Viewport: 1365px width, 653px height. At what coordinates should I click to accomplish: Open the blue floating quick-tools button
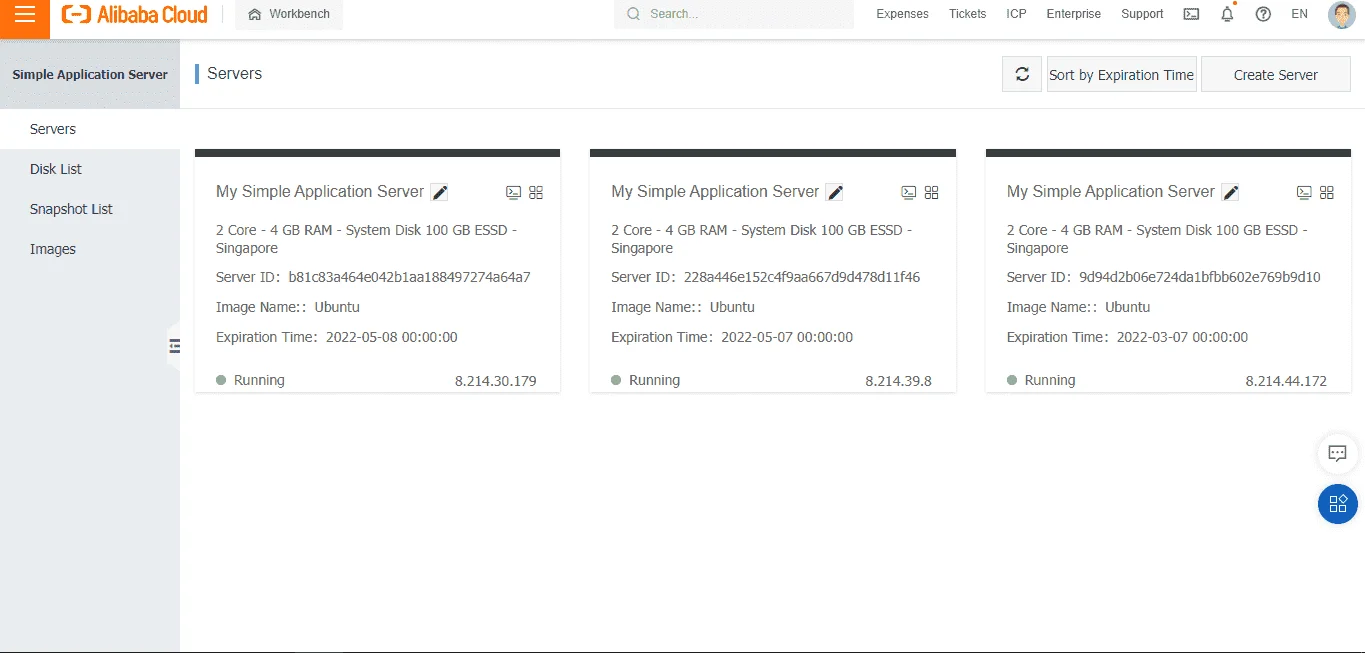[x=1337, y=504]
